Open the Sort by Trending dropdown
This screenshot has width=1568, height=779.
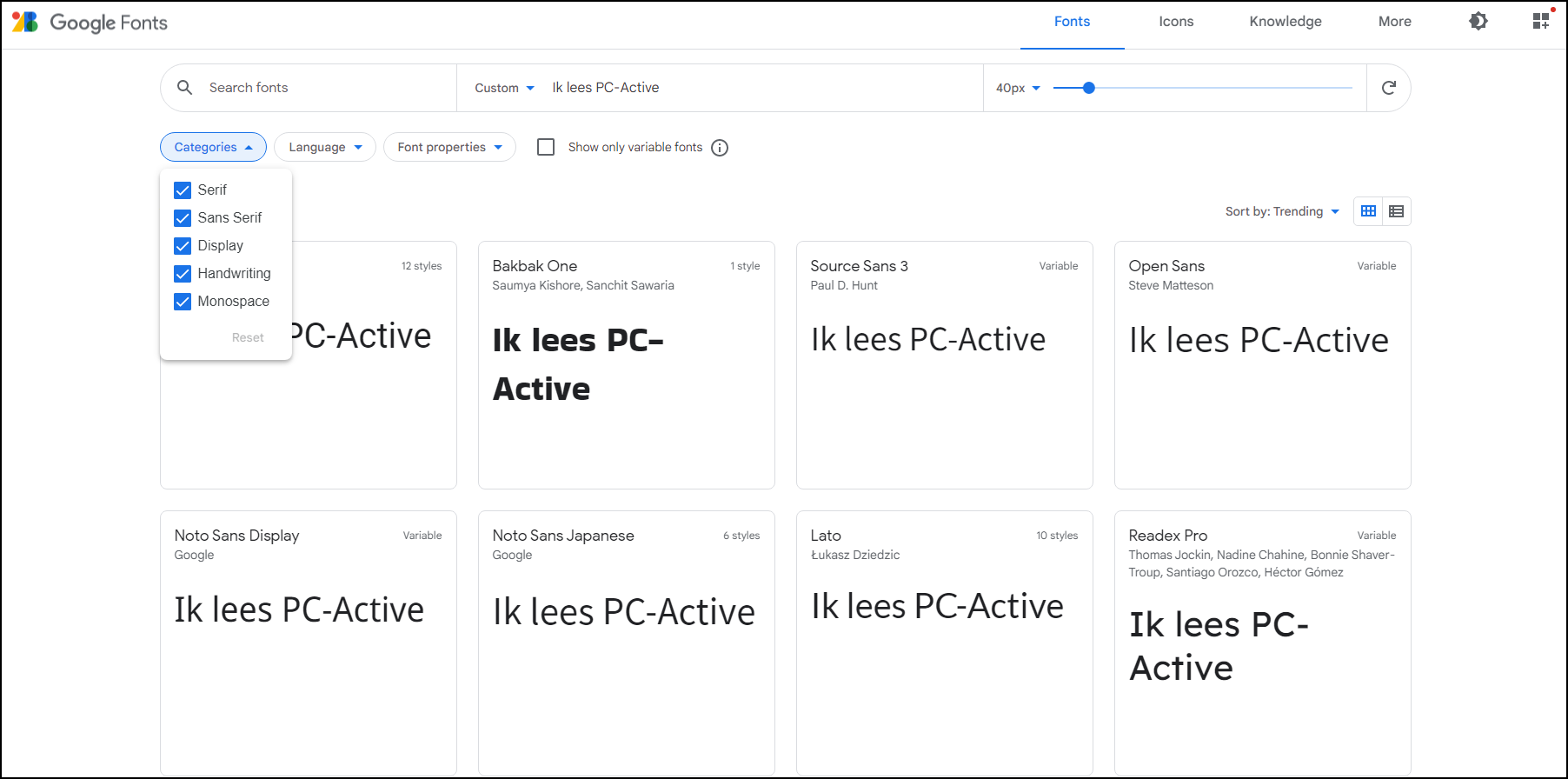tap(1282, 211)
